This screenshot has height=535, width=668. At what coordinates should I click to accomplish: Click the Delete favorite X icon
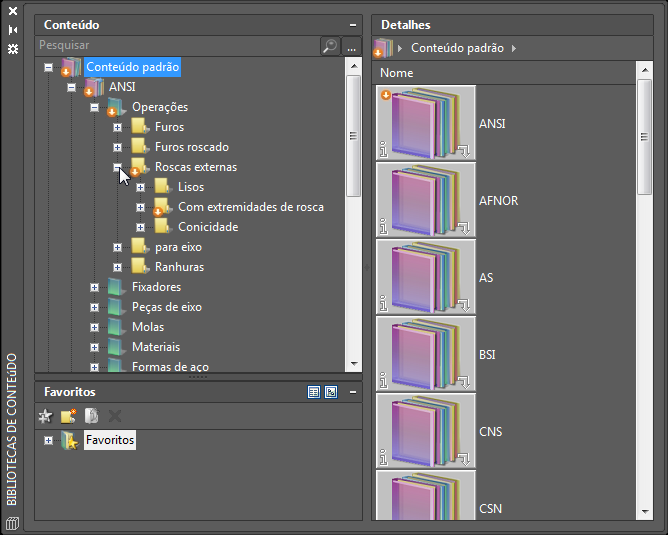(x=115, y=416)
